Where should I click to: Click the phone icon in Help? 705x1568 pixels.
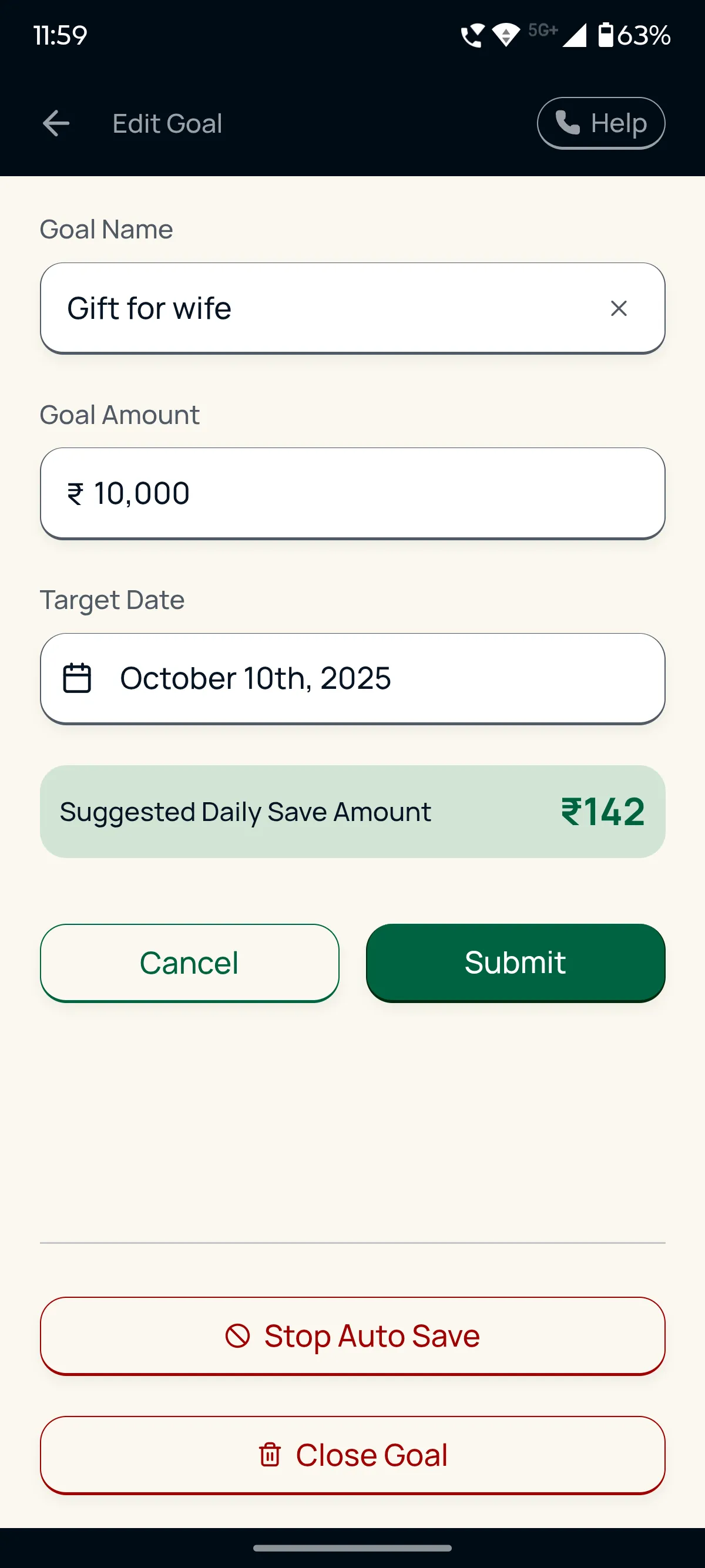coord(568,123)
